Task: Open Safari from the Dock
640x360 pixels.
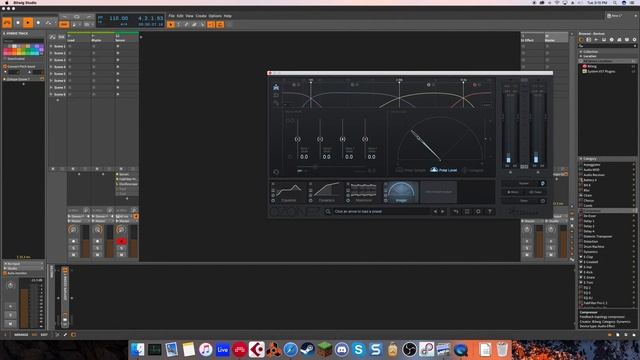Action: click(291, 349)
